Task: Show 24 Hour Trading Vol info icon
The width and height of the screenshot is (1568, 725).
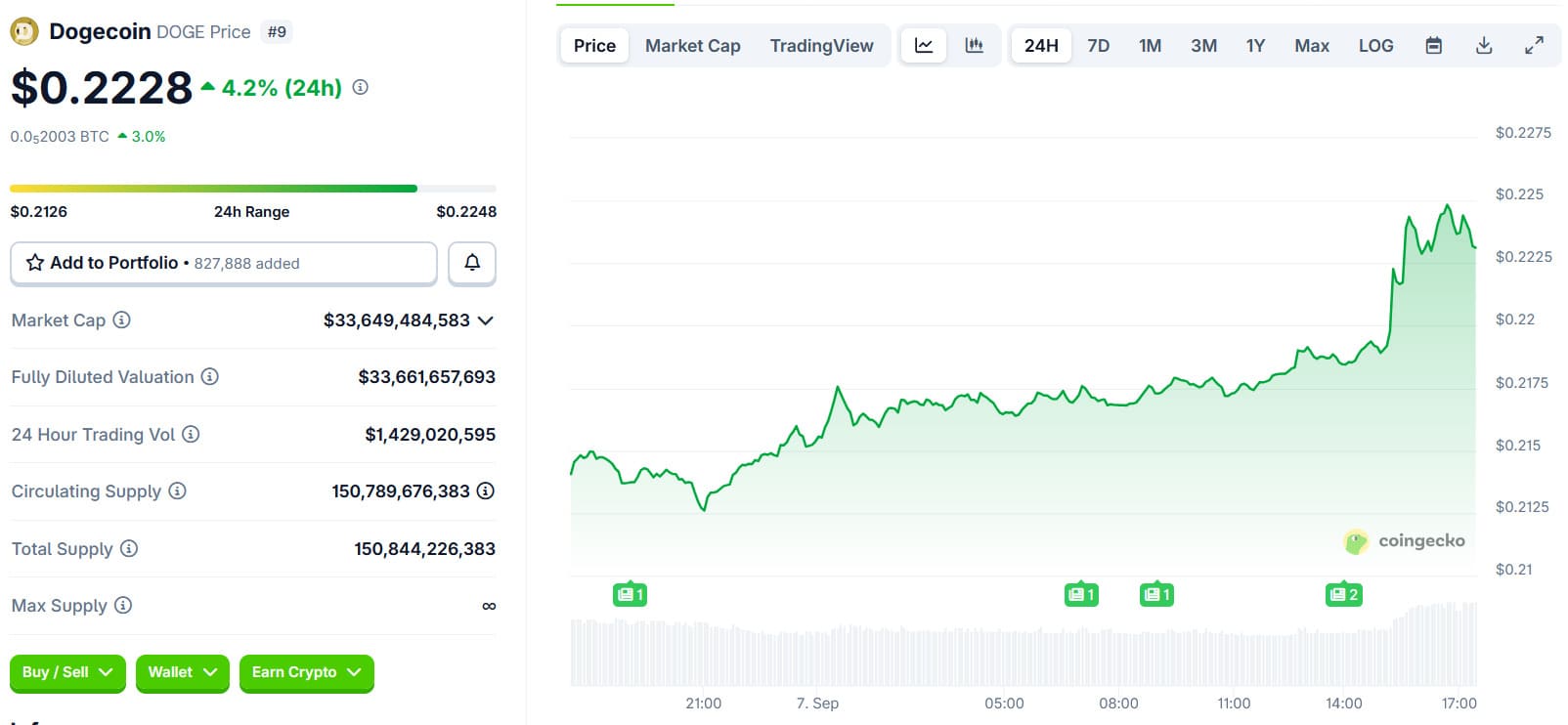Action: [x=192, y=434]
